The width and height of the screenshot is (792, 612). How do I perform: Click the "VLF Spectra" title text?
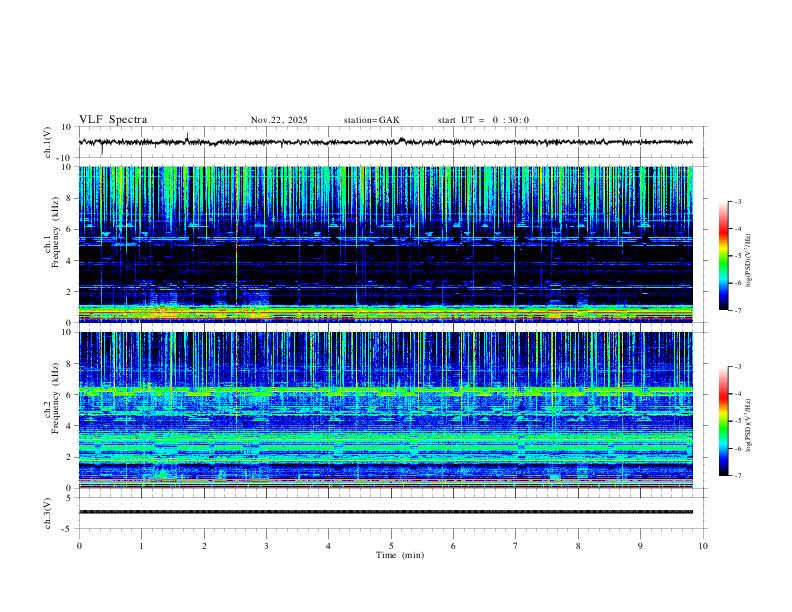click(x=113, y=120)
